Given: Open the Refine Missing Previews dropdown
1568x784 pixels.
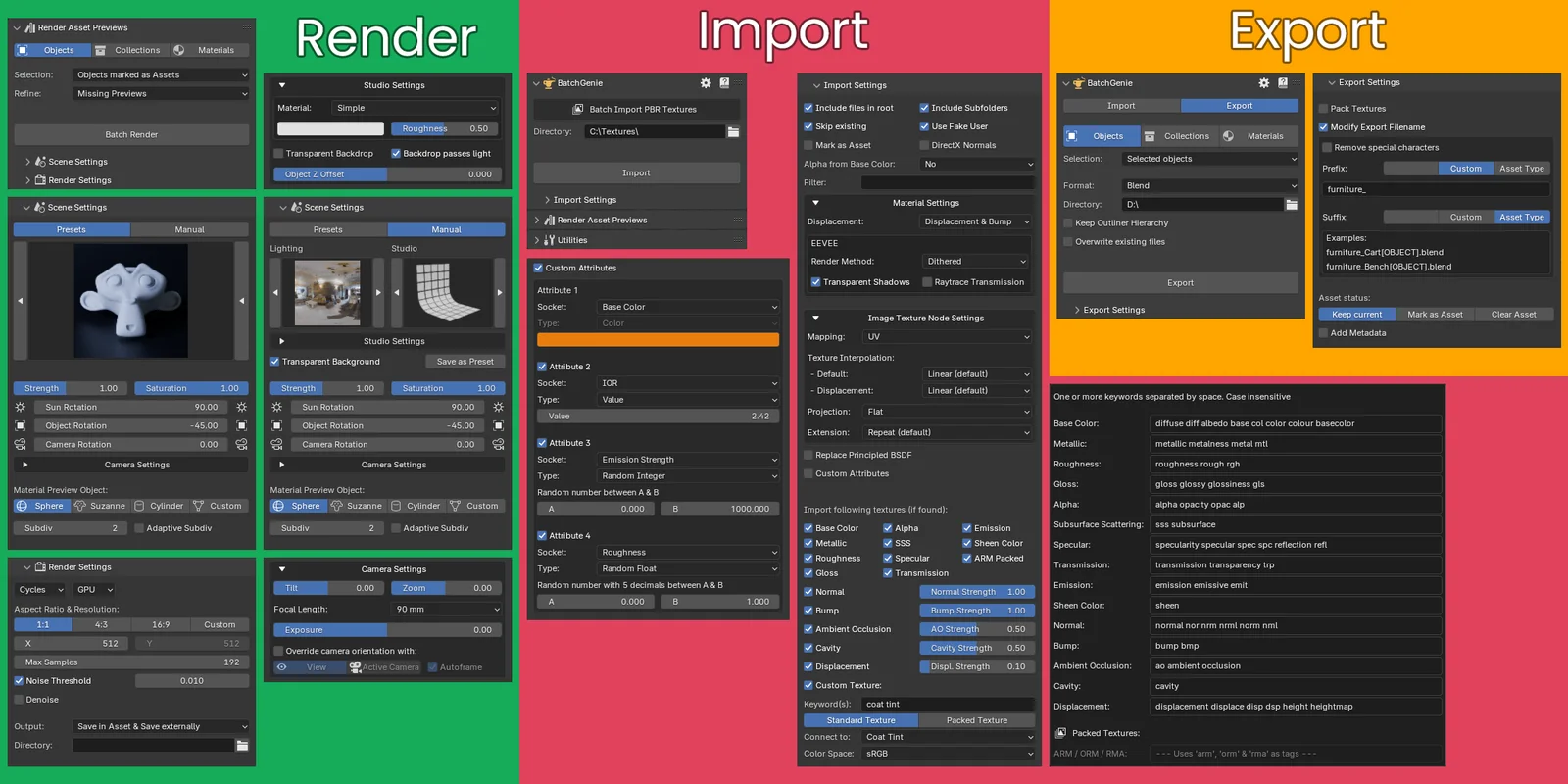Looking at the screenshot, I should [x=162, y=94].
